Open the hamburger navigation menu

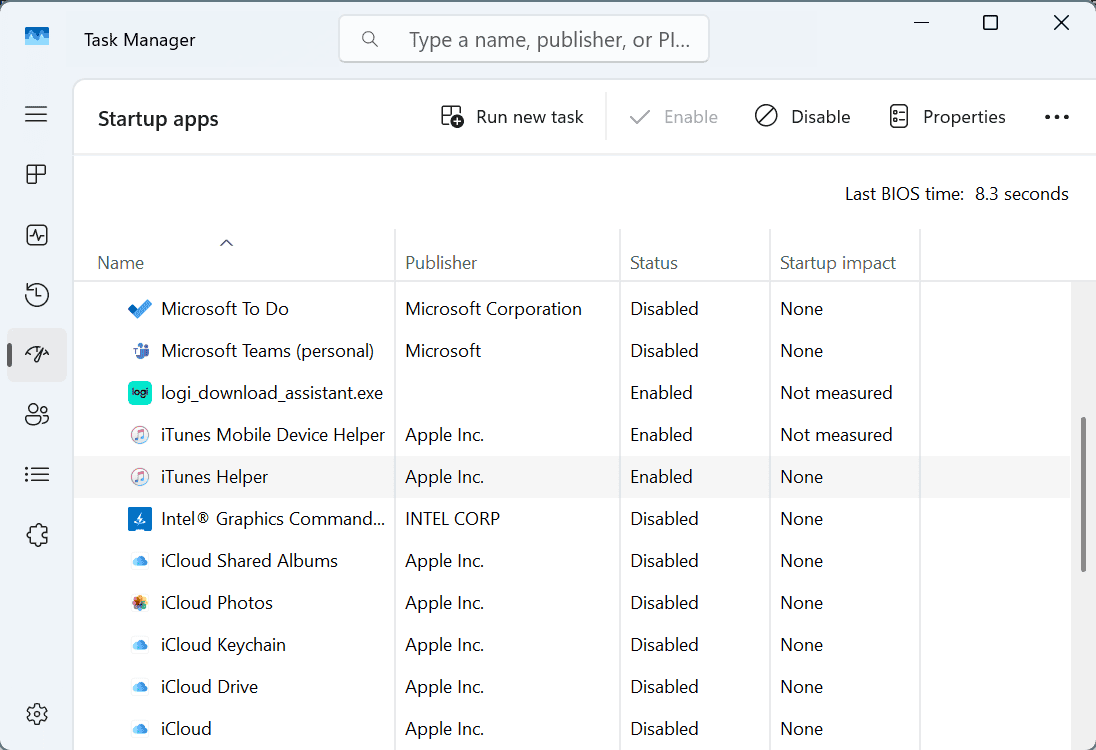point(36,114)
